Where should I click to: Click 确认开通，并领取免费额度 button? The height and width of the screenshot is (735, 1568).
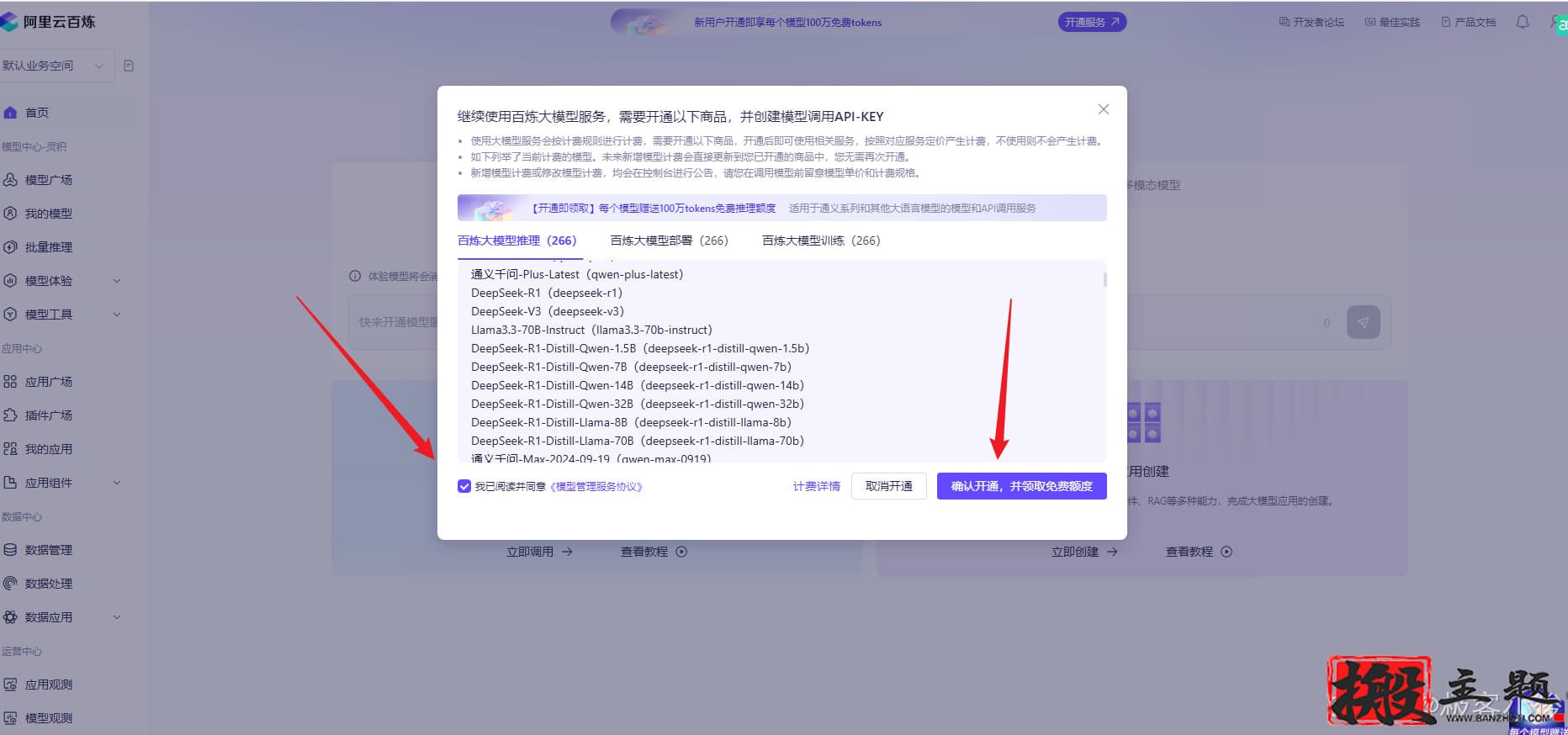pos(1022,486)
